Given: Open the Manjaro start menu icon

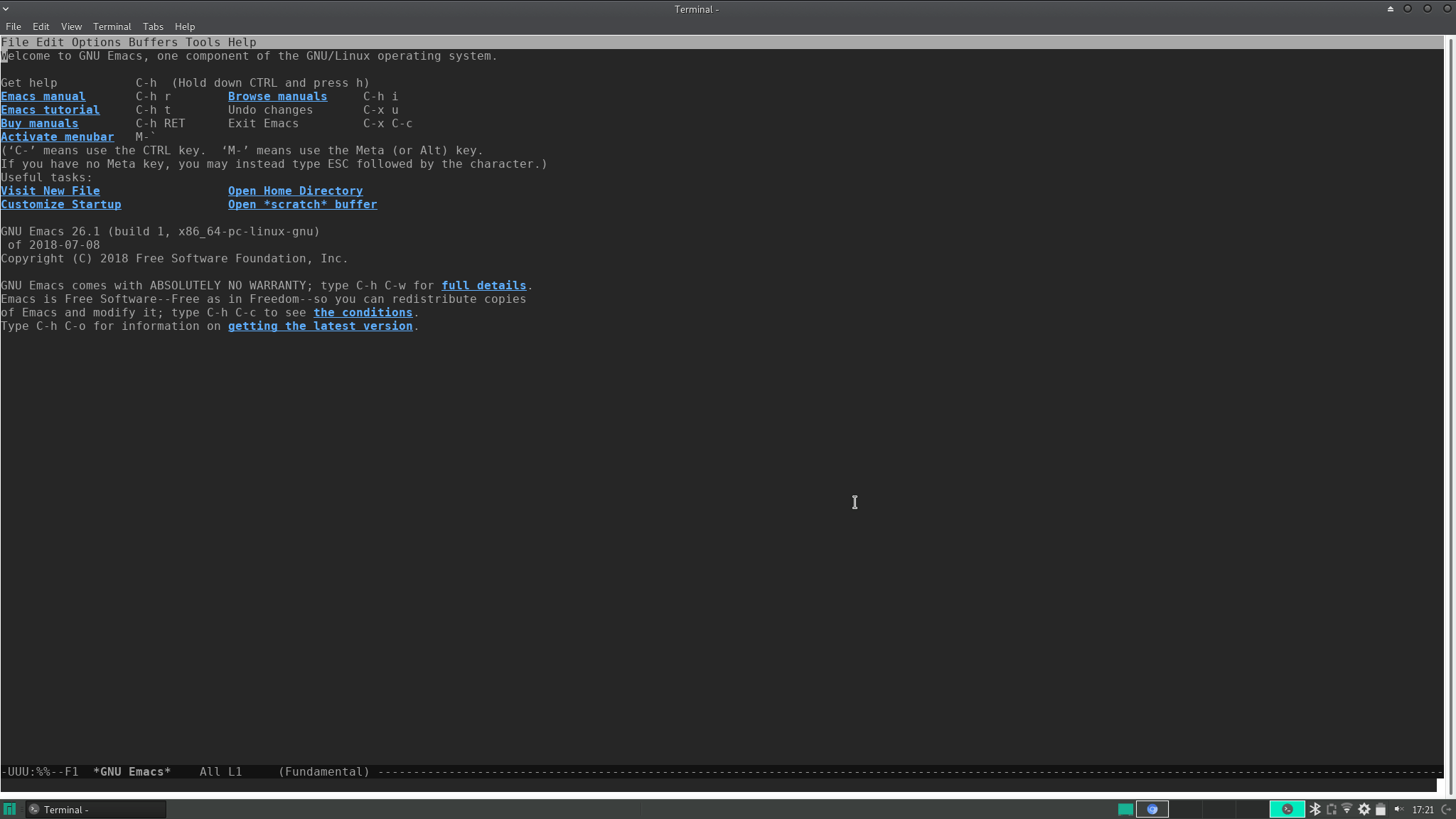Looking at the screenshot, I should (10, 809).
